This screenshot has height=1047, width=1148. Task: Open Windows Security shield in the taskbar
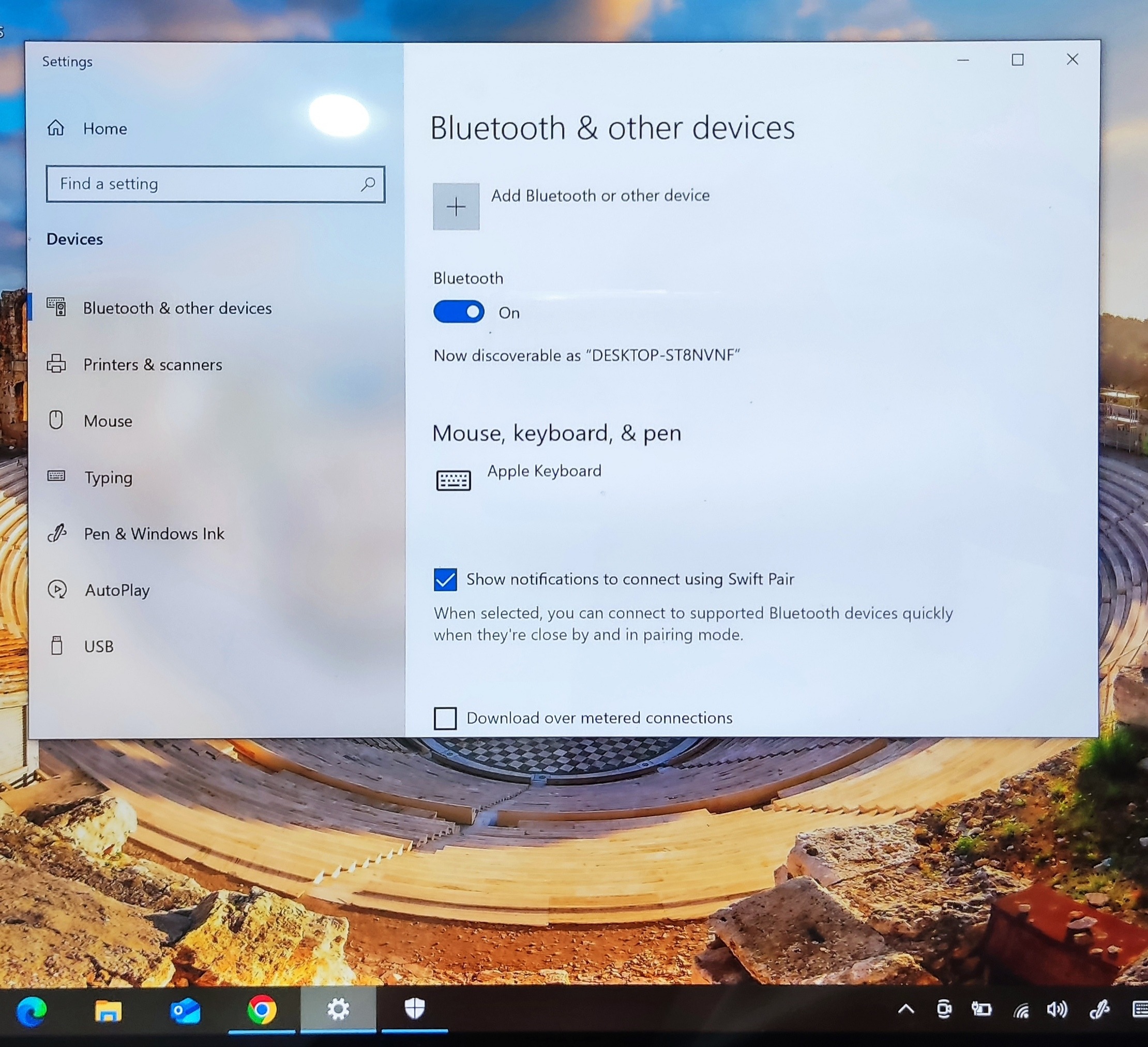(x=415, y=1009)
